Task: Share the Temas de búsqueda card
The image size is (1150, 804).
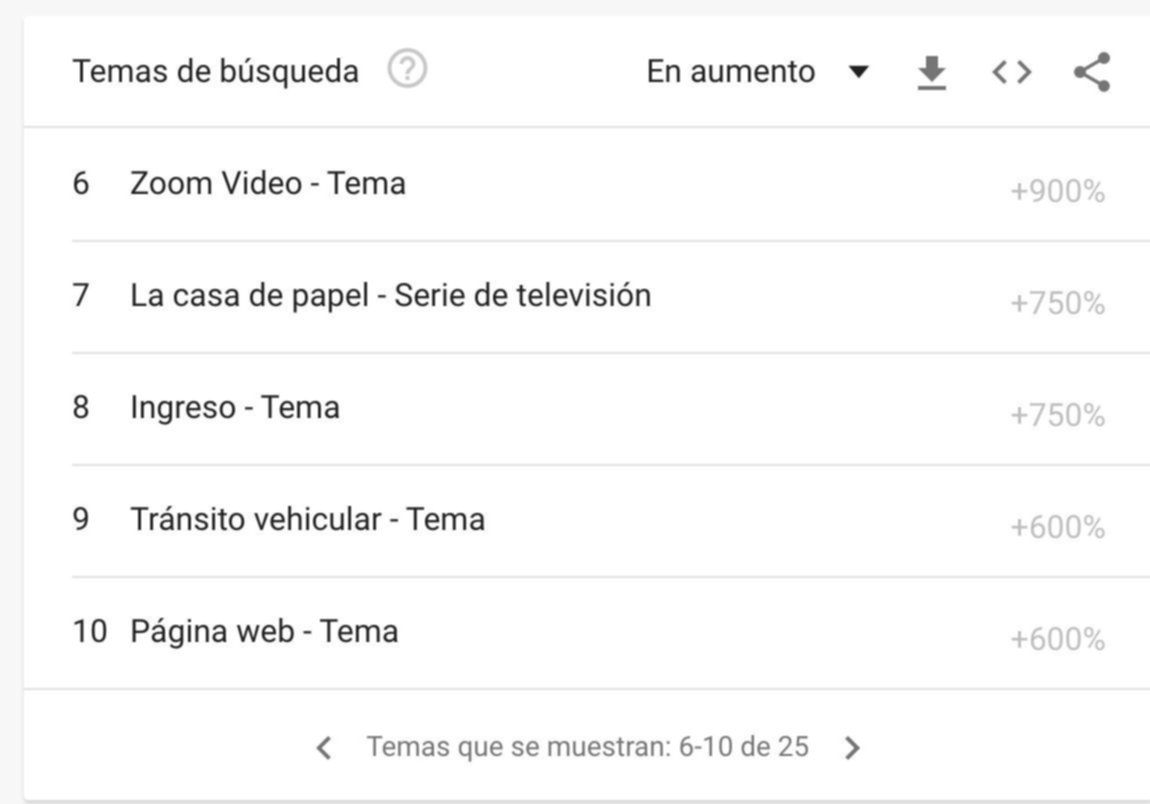Action: coord(1091,72)
